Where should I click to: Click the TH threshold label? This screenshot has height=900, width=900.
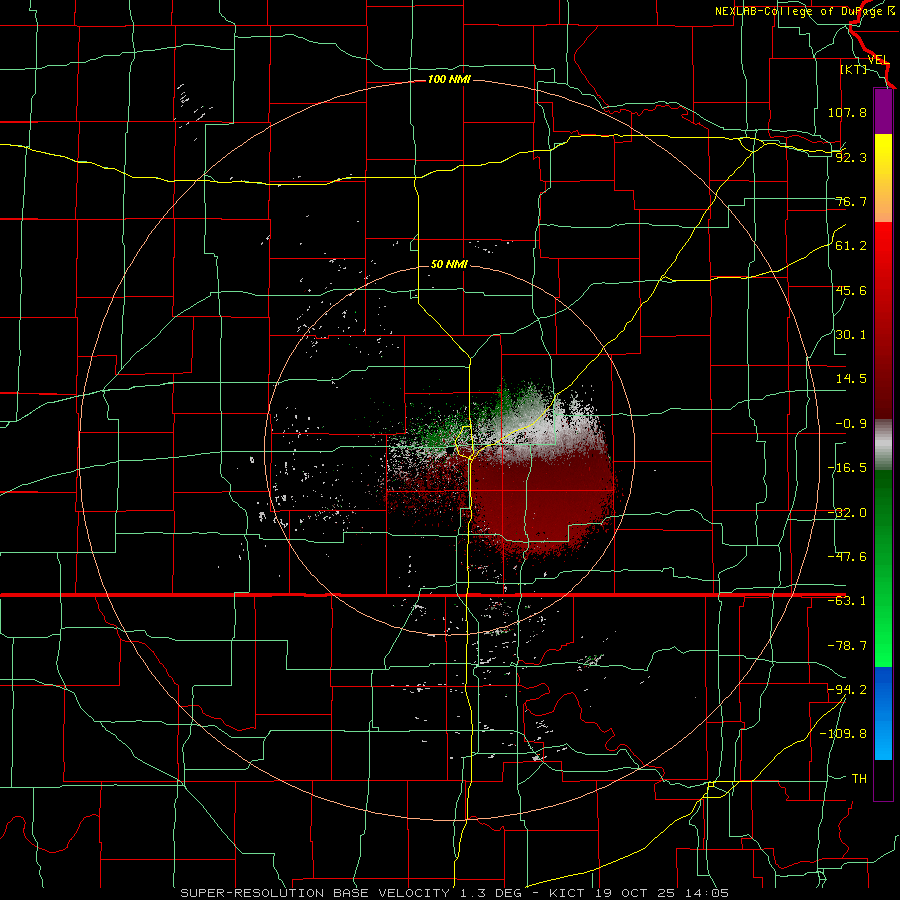click(859, 778)
